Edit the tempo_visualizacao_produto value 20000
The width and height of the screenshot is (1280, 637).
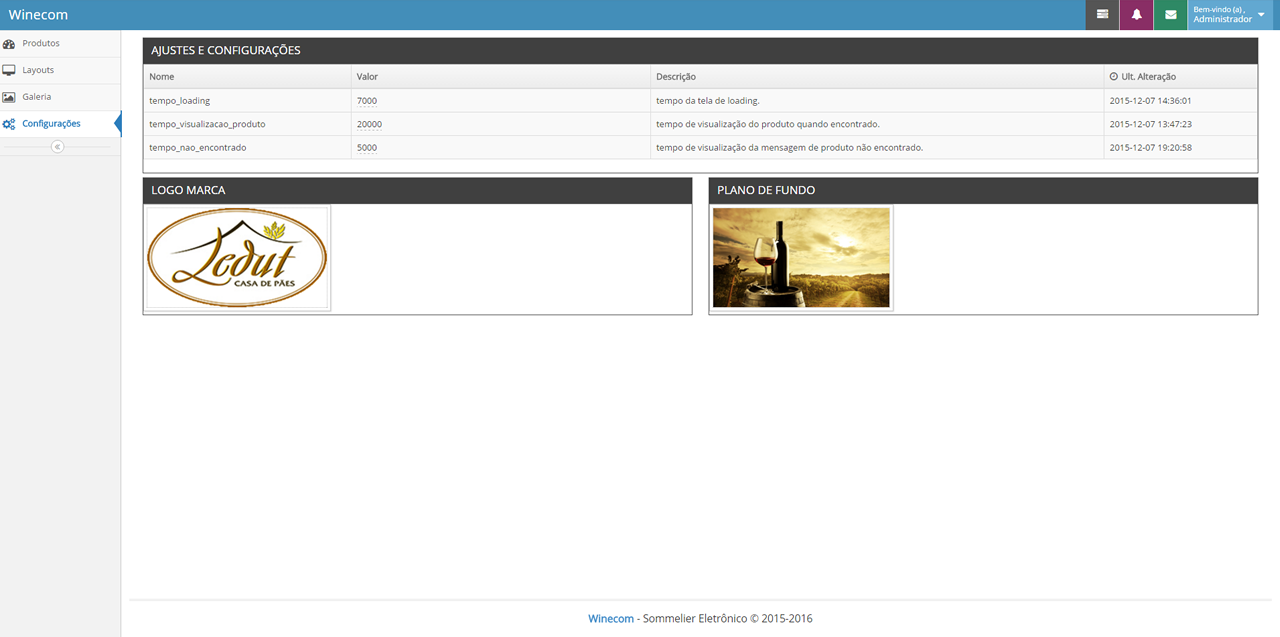[369, 125]
